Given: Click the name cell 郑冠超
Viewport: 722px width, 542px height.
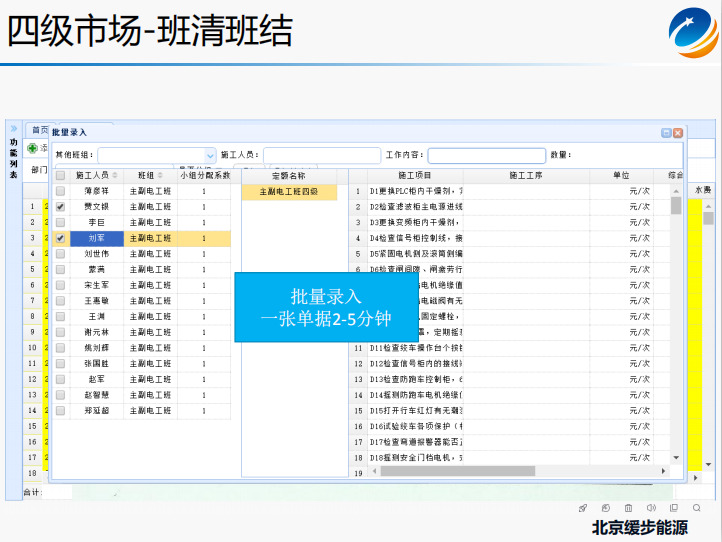Looking at the screenshot, I should [x=97, y=411].
